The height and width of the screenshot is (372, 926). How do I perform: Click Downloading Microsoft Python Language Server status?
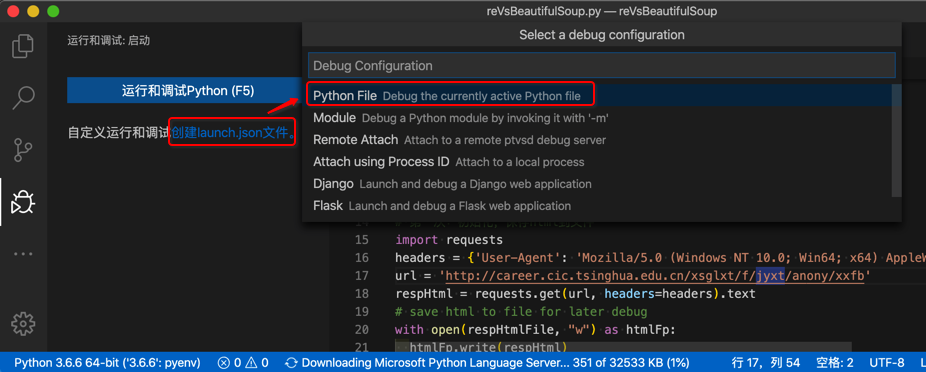[488, 362]
